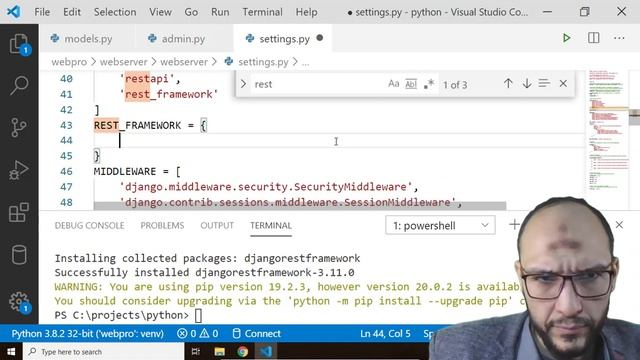640x360 pixels.
Task: Close the find widget
Action: click(x=563, y=84)
